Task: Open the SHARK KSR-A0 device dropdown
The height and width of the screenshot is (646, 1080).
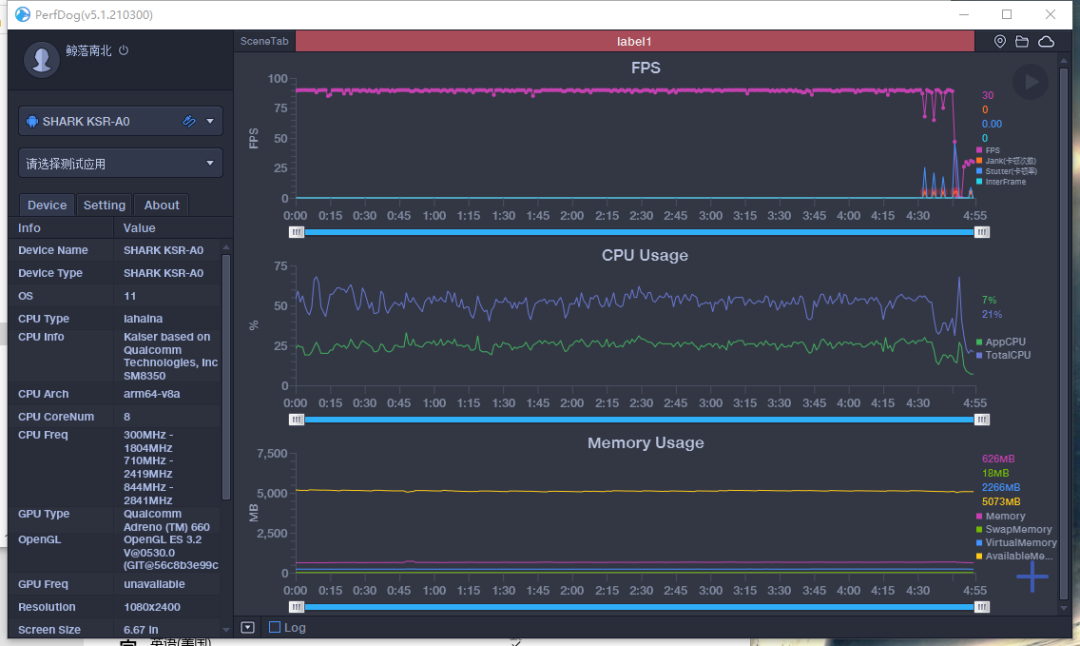Action: (x=210, y=121)
